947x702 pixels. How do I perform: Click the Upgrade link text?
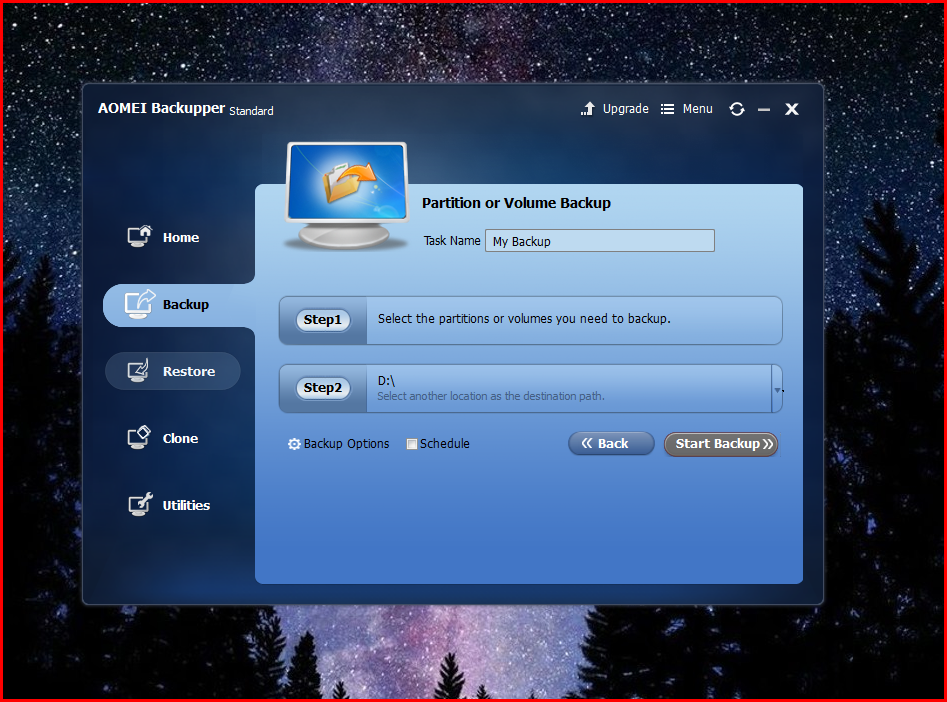(626, 109)
